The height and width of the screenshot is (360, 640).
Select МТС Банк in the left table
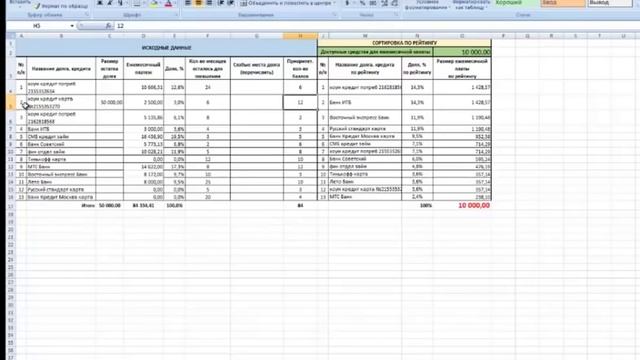(61, 167)
